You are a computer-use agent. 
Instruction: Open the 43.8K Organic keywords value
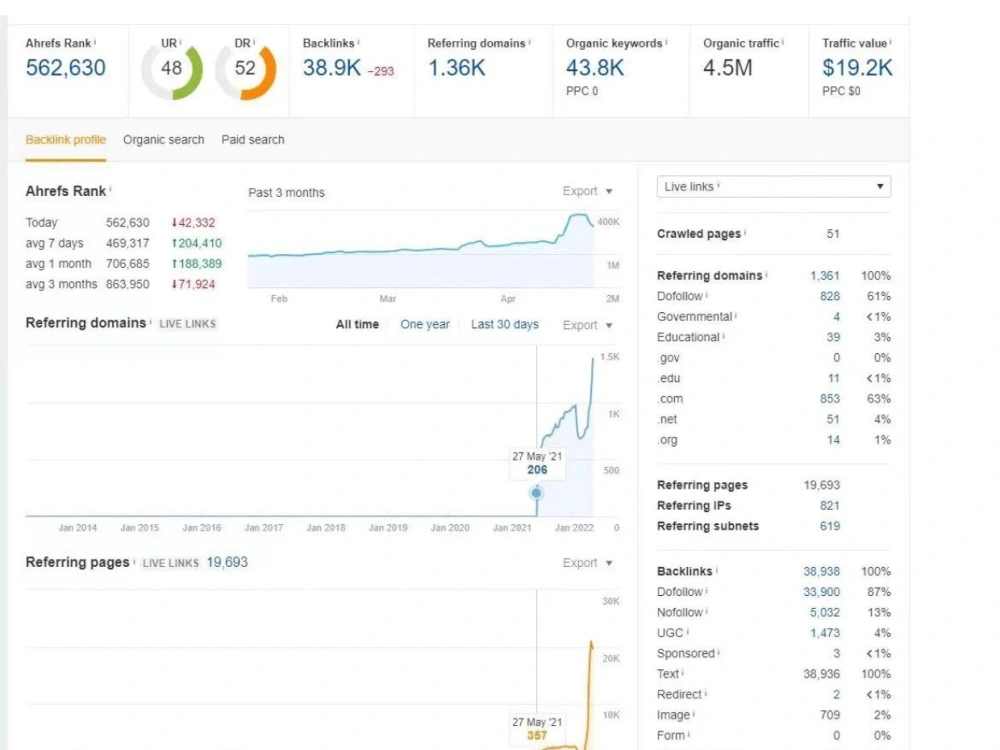[x=595, y=68]
